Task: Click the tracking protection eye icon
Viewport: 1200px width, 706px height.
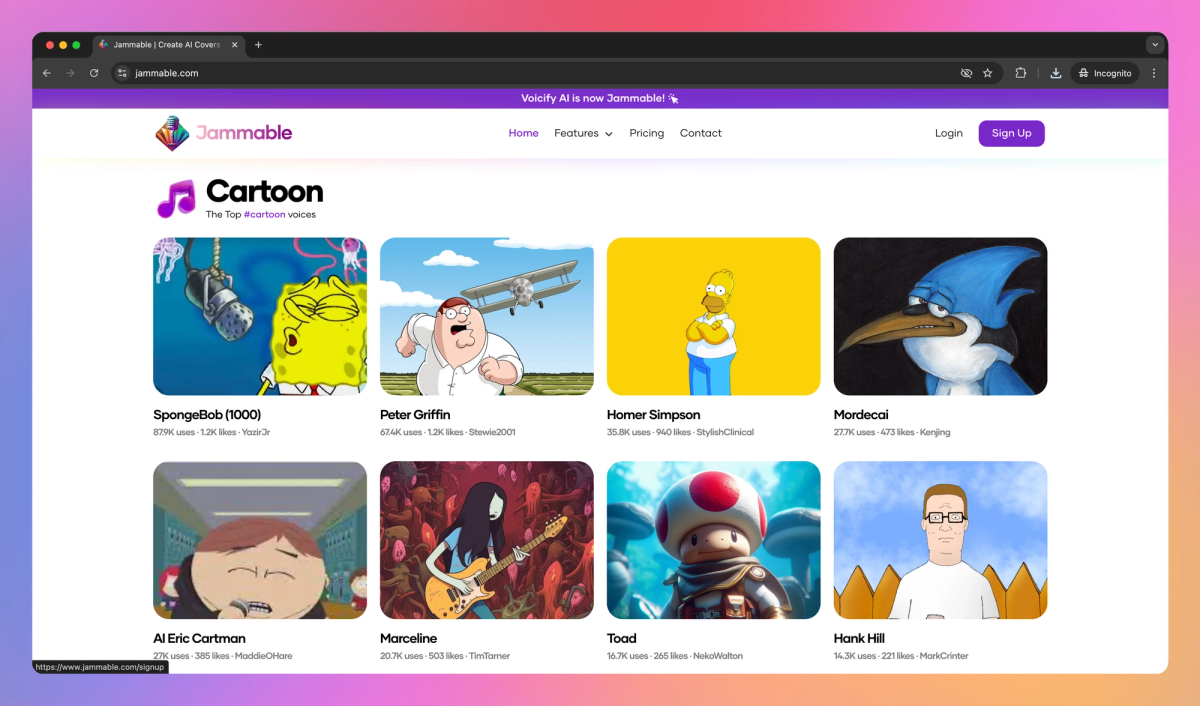Action: point(966,73)
